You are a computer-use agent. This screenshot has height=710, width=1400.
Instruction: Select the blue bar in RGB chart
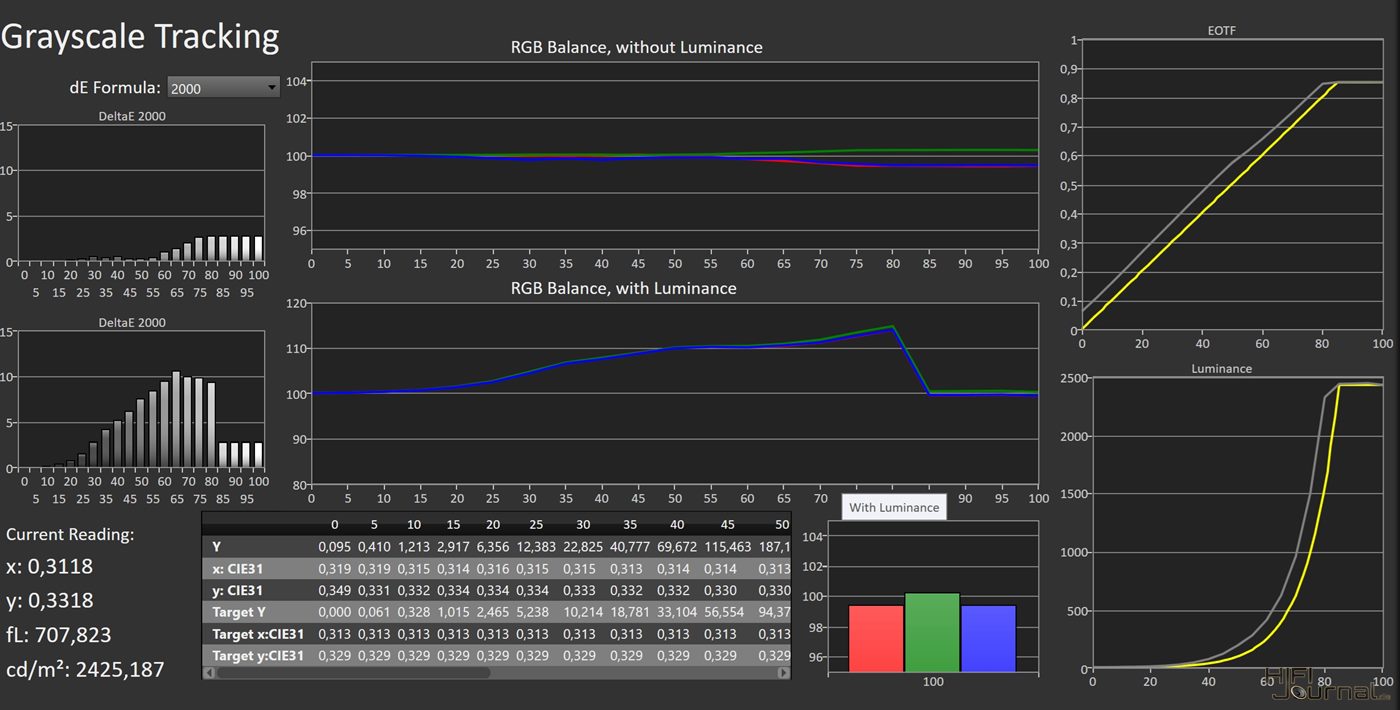(988, 638)
